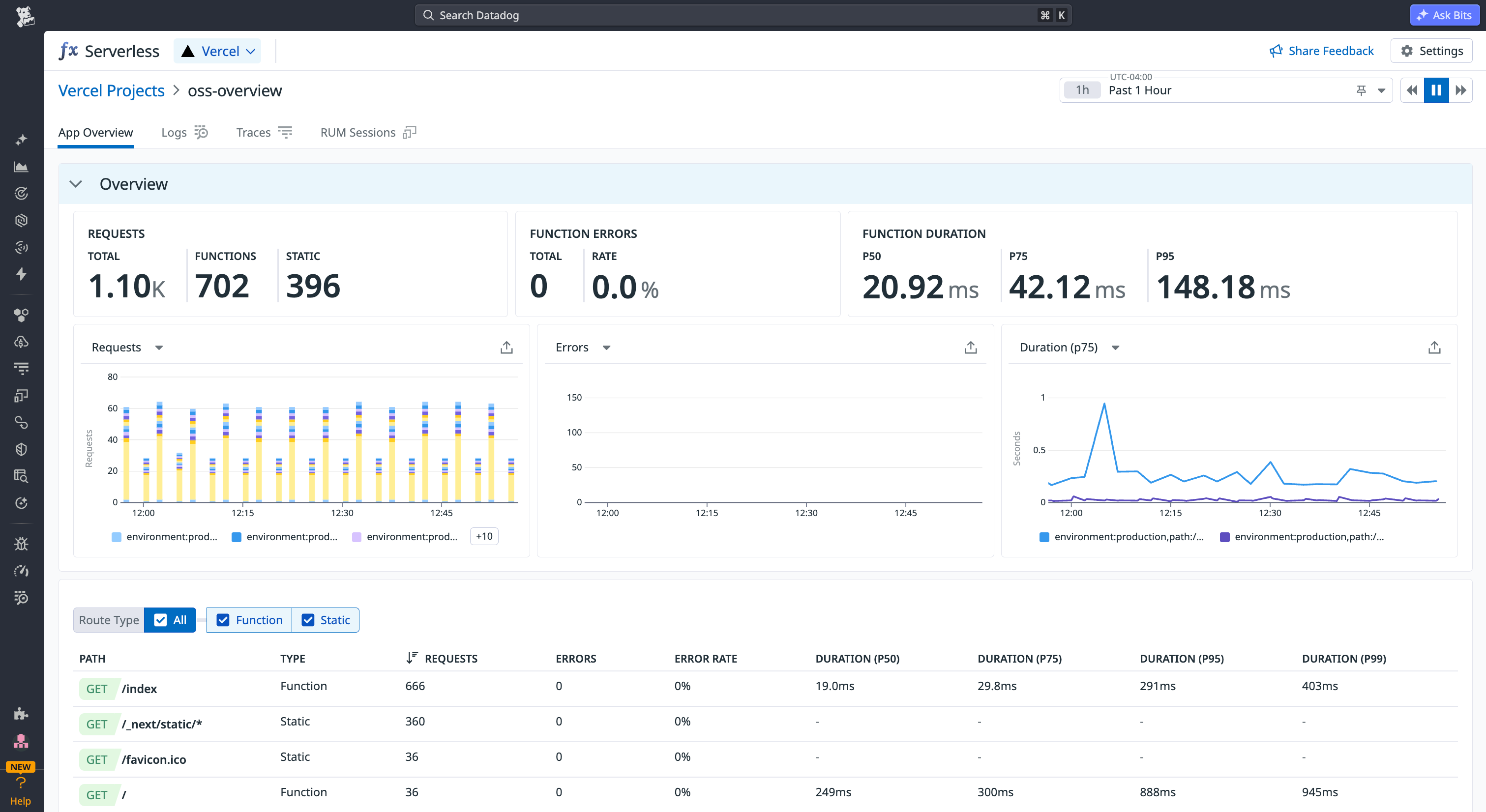Open the bug tracking icon in sidebar
The height and width of the screenshot is (812, 1486).
click(21, 544)
